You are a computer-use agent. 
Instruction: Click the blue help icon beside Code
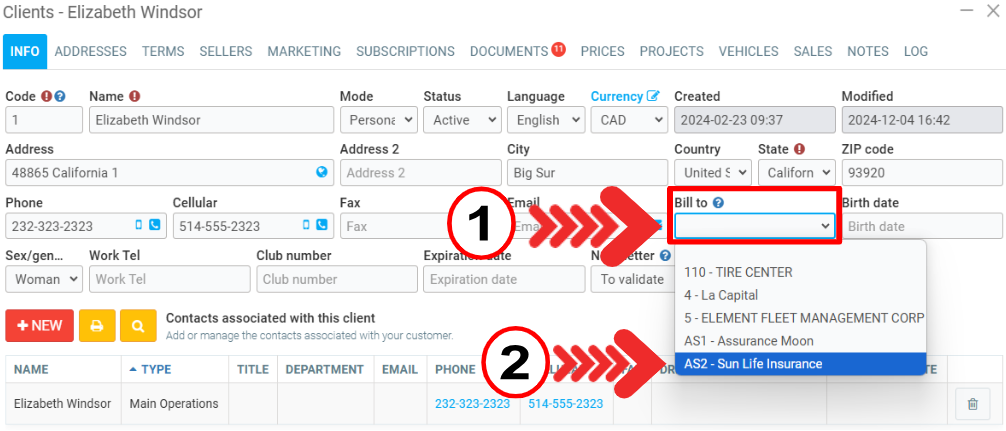(x=60, y=97)
